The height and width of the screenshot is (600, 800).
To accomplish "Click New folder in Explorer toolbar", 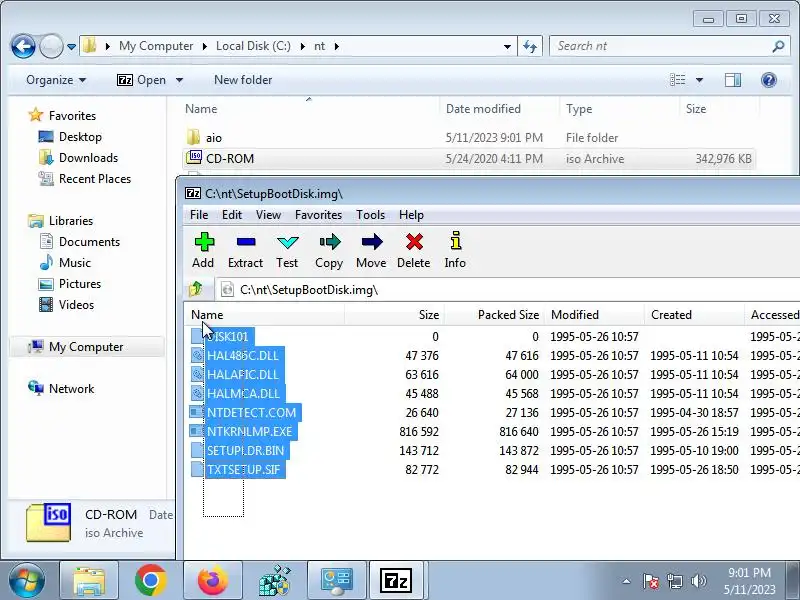I will (x=243, y=80).
